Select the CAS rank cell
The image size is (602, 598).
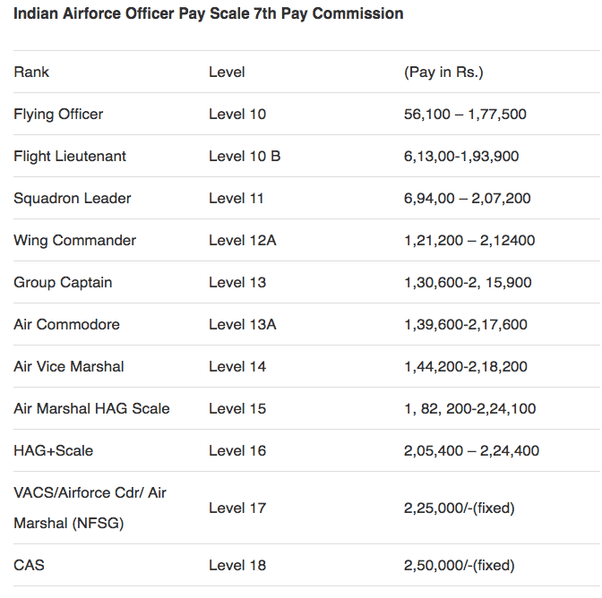[x=29, y=565]
